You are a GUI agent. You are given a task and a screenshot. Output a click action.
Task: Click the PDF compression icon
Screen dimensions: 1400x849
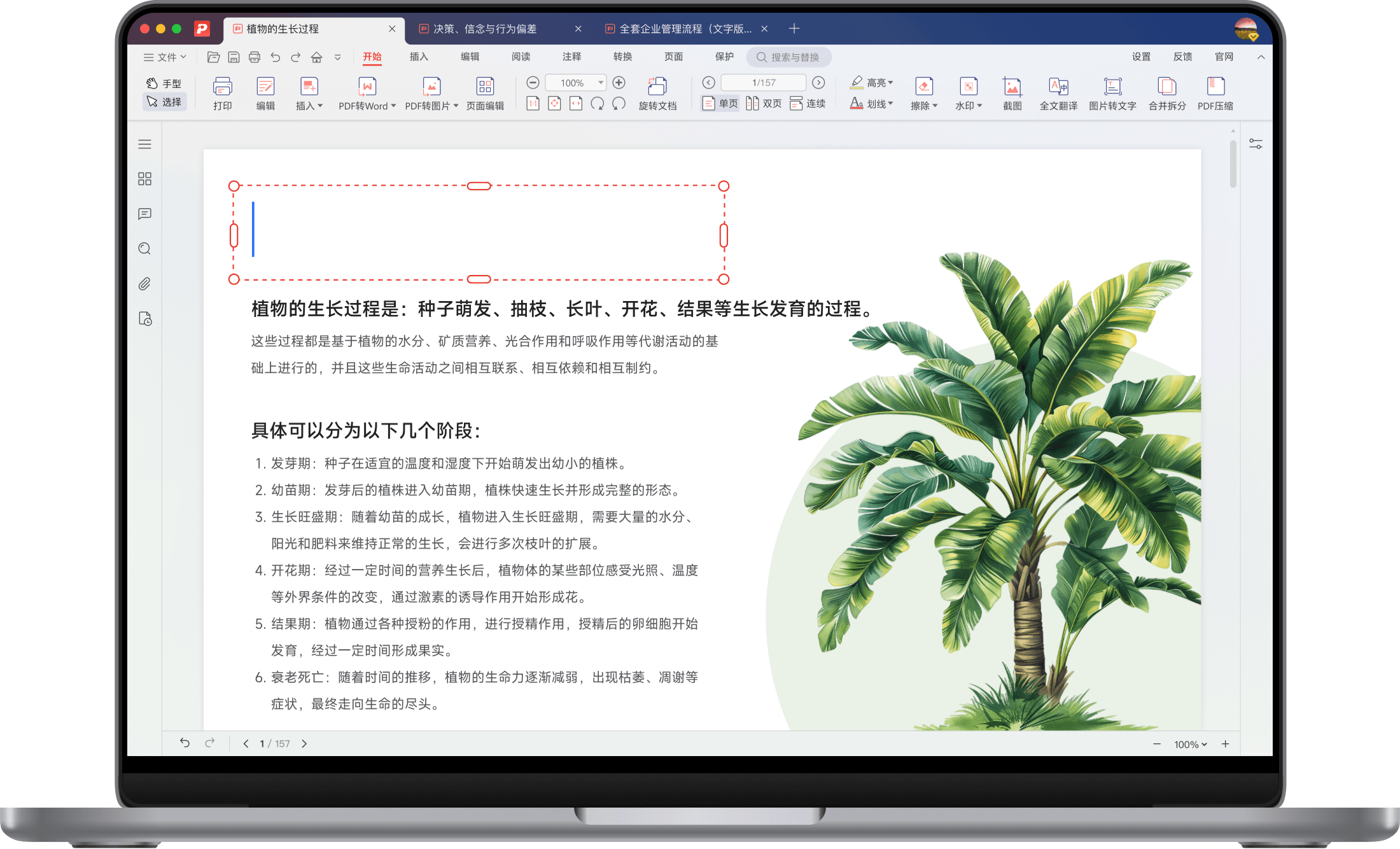click(x=1215, y=93)
